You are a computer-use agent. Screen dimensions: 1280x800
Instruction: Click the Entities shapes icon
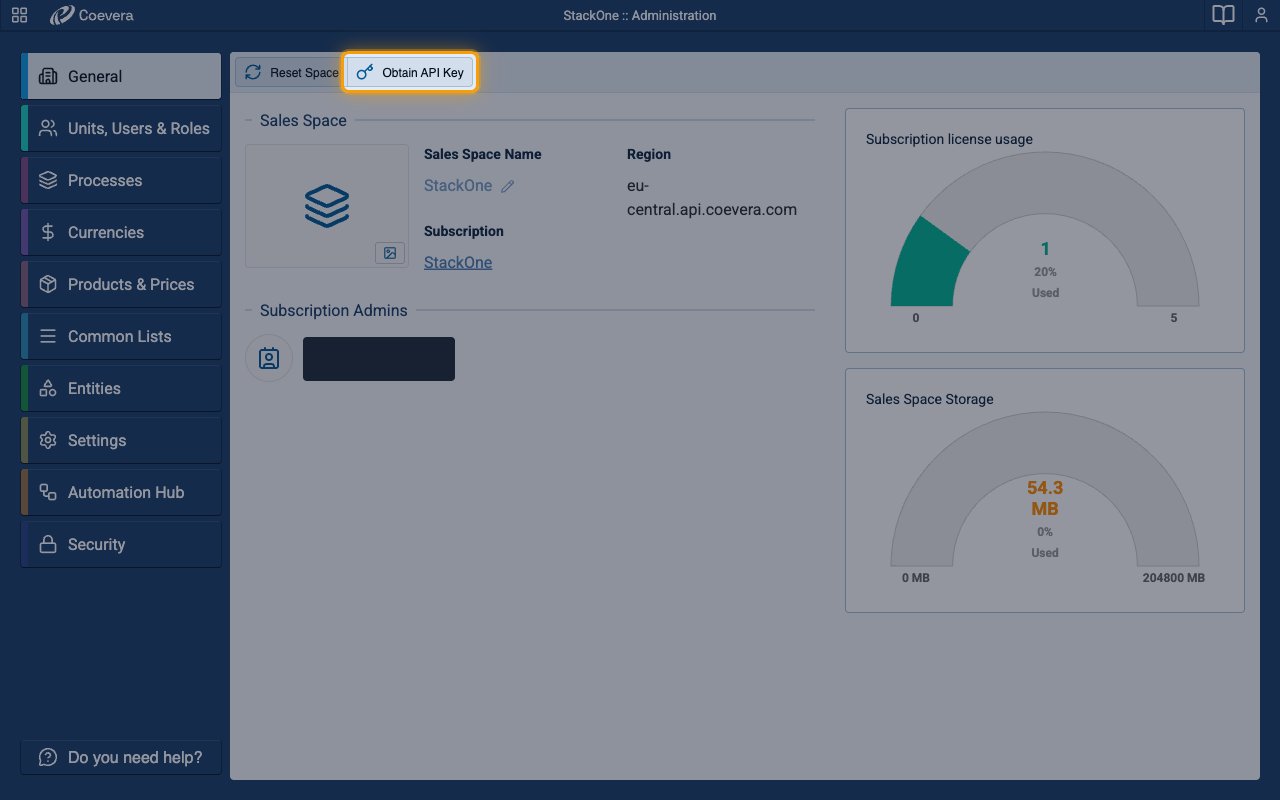[47, 388]
